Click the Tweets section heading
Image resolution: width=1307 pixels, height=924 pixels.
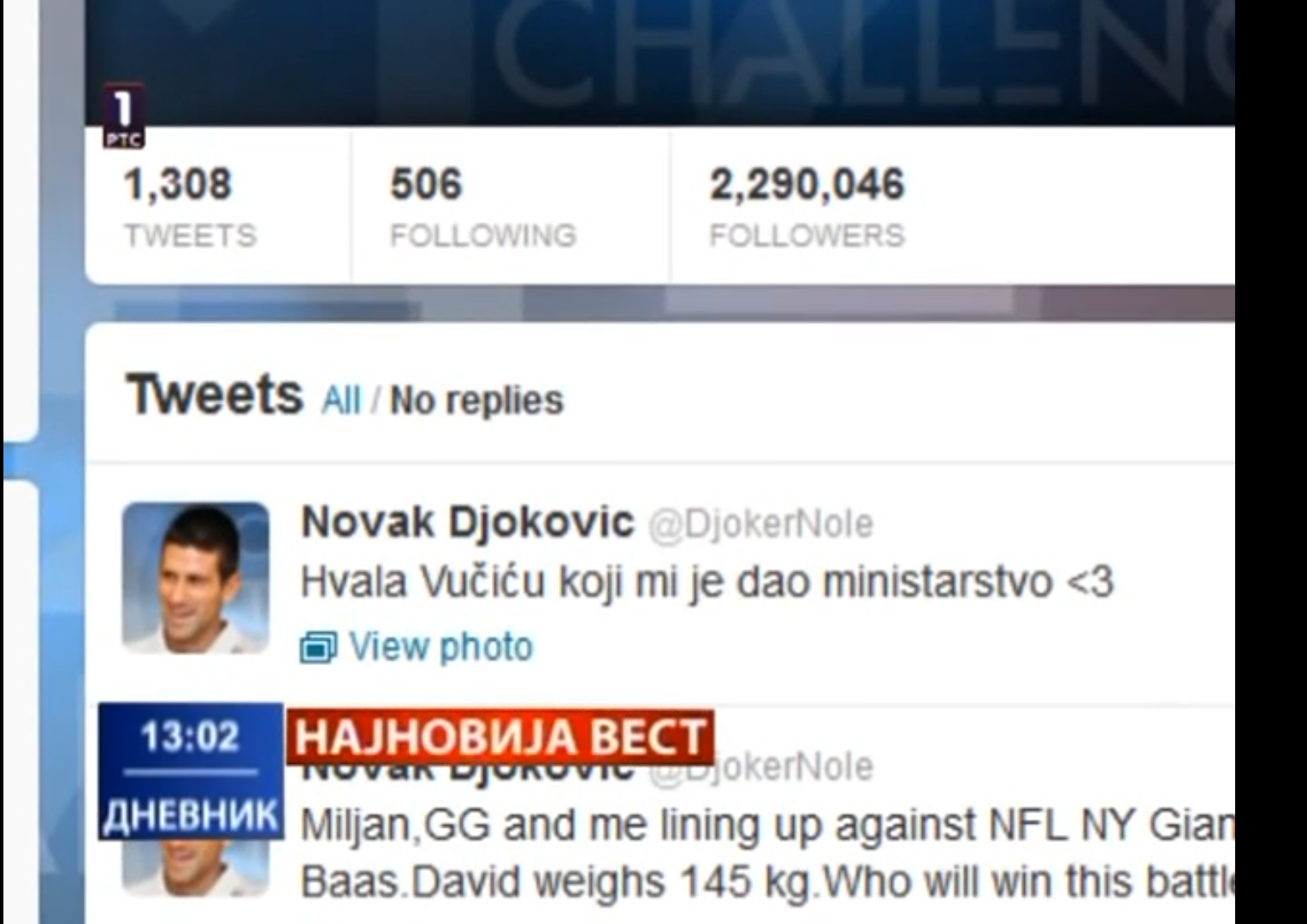pos(215,394)
